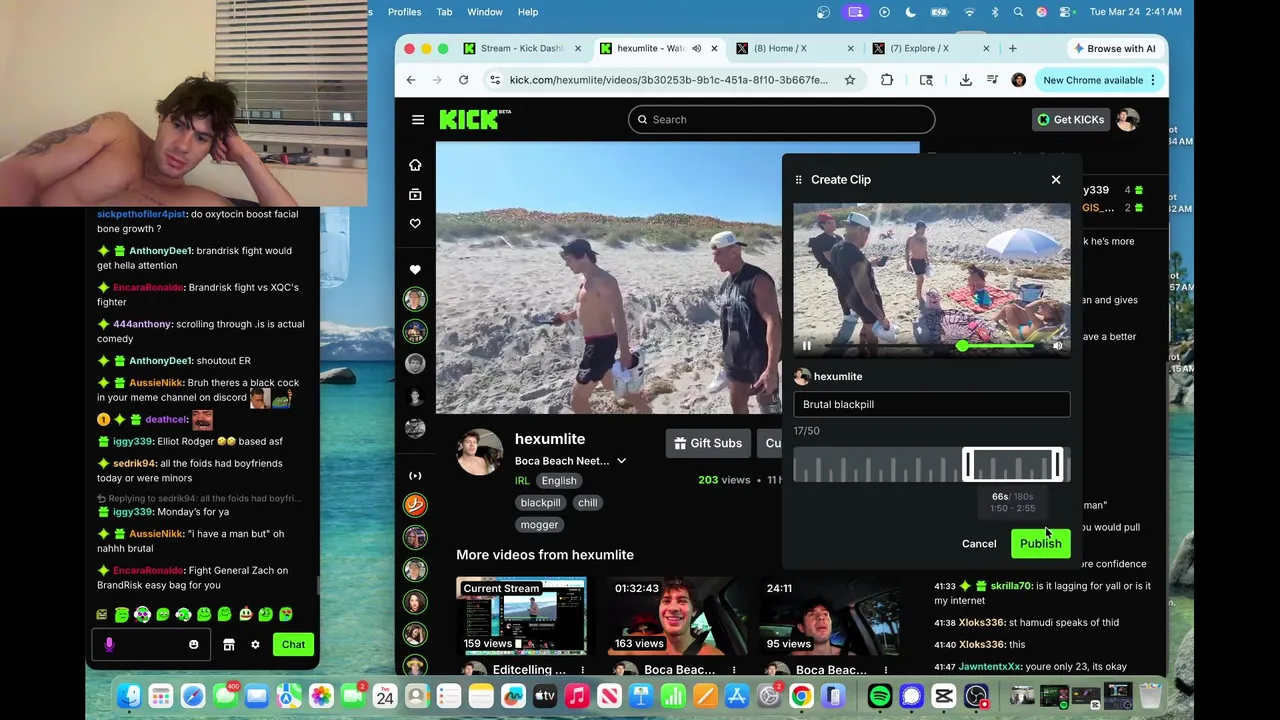The width and height of the screenshot is (1280, 720).
Task: Edit the clip title field "Brutal blackpill"
Action: (x=931, y=404)
